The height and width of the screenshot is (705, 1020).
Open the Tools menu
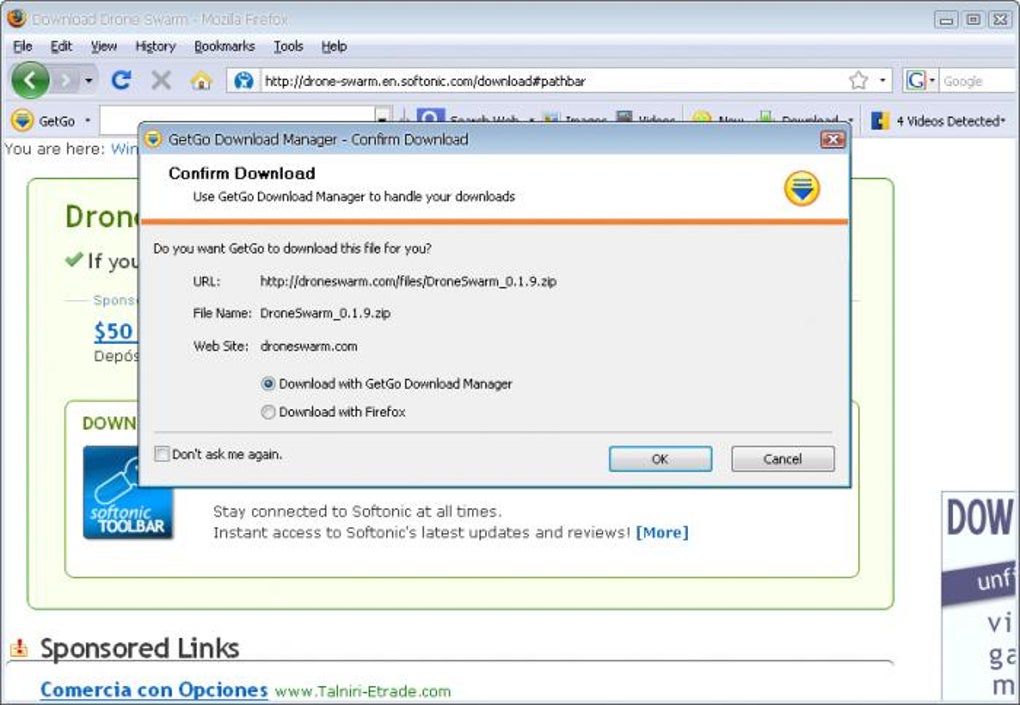click(x=288, y=46)
